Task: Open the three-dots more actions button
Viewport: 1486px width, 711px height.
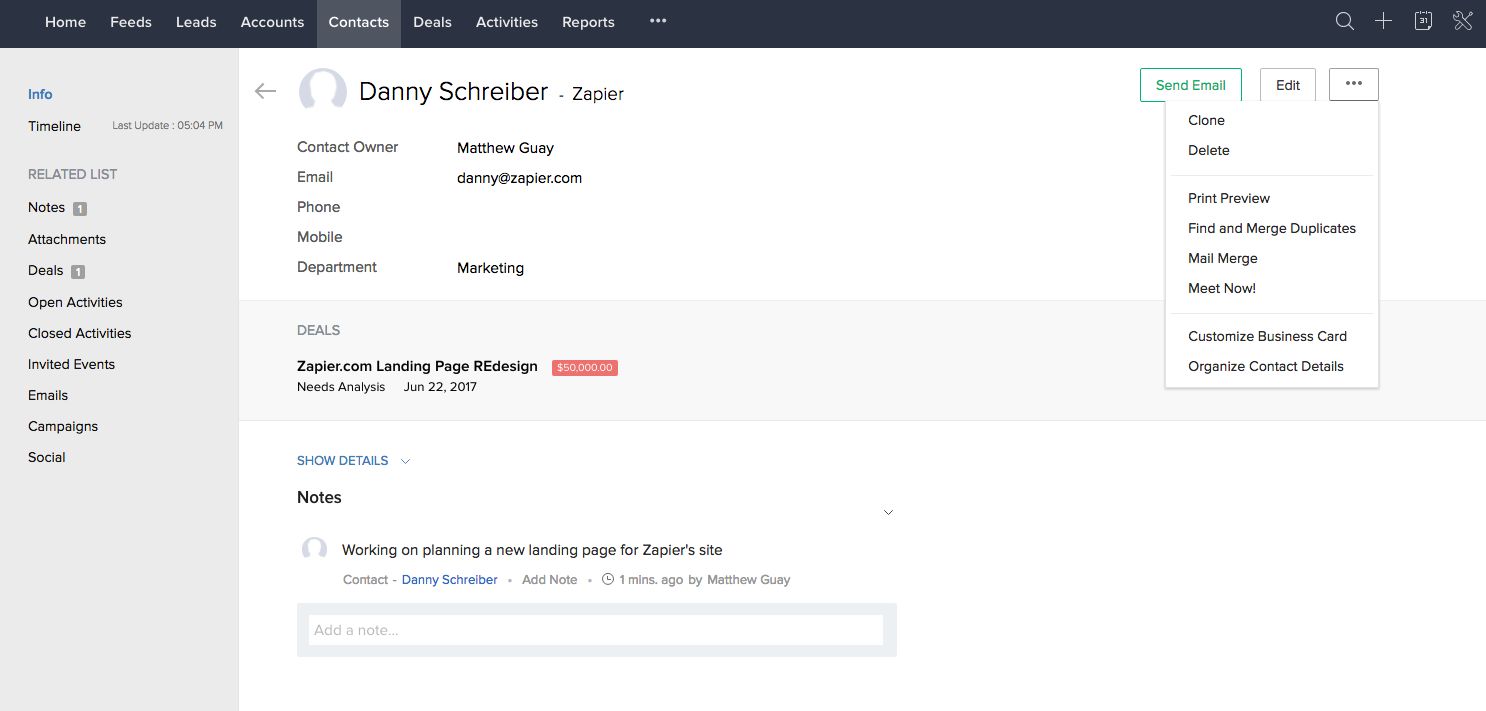Action: click(1353, 85)
